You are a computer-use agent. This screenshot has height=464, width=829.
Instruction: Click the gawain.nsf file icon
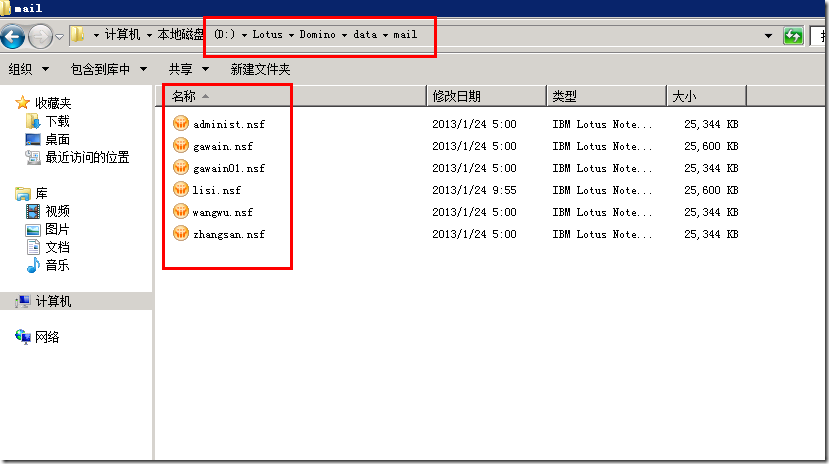point(181,145)
